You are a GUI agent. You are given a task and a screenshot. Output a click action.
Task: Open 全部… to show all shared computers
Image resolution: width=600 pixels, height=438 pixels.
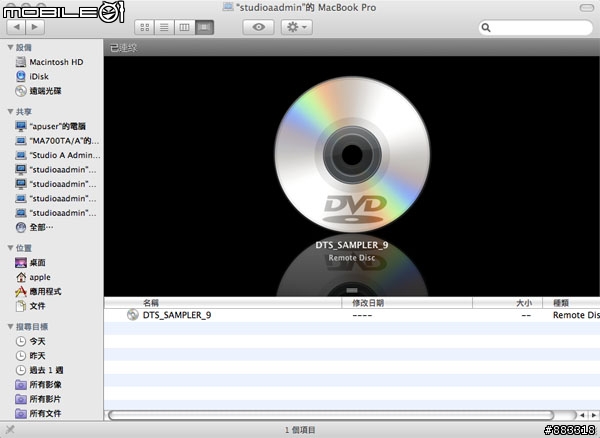pos(34,227)
